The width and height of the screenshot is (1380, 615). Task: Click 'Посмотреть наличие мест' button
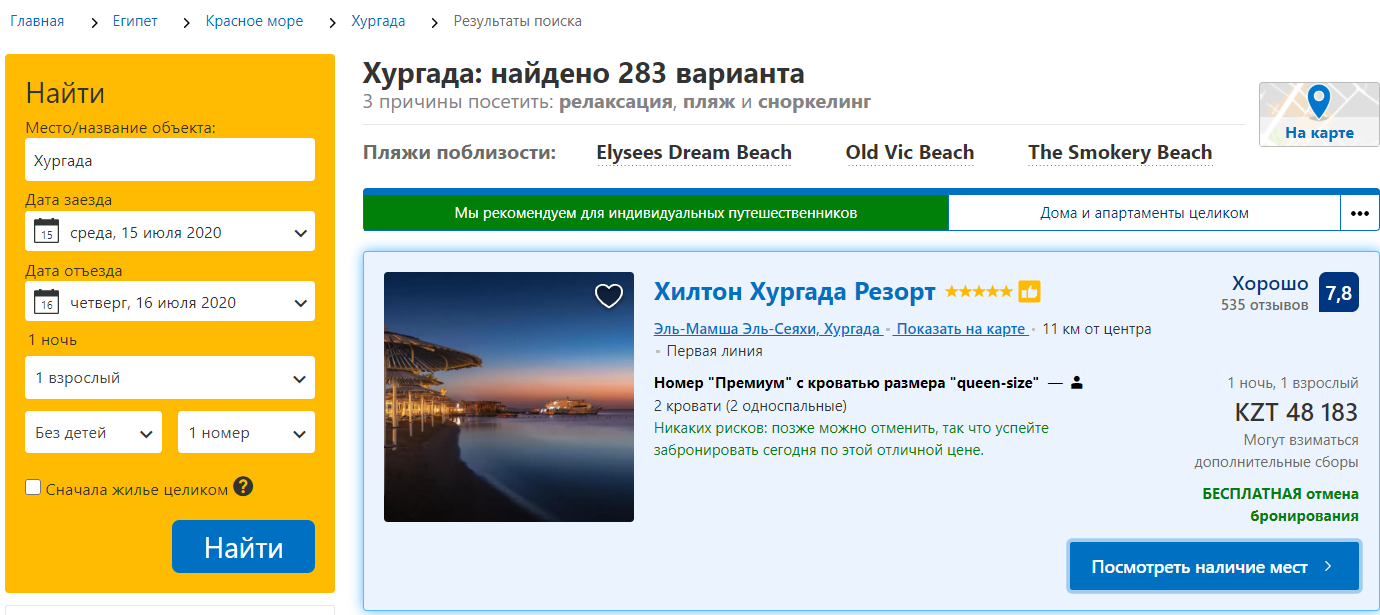1213,567
